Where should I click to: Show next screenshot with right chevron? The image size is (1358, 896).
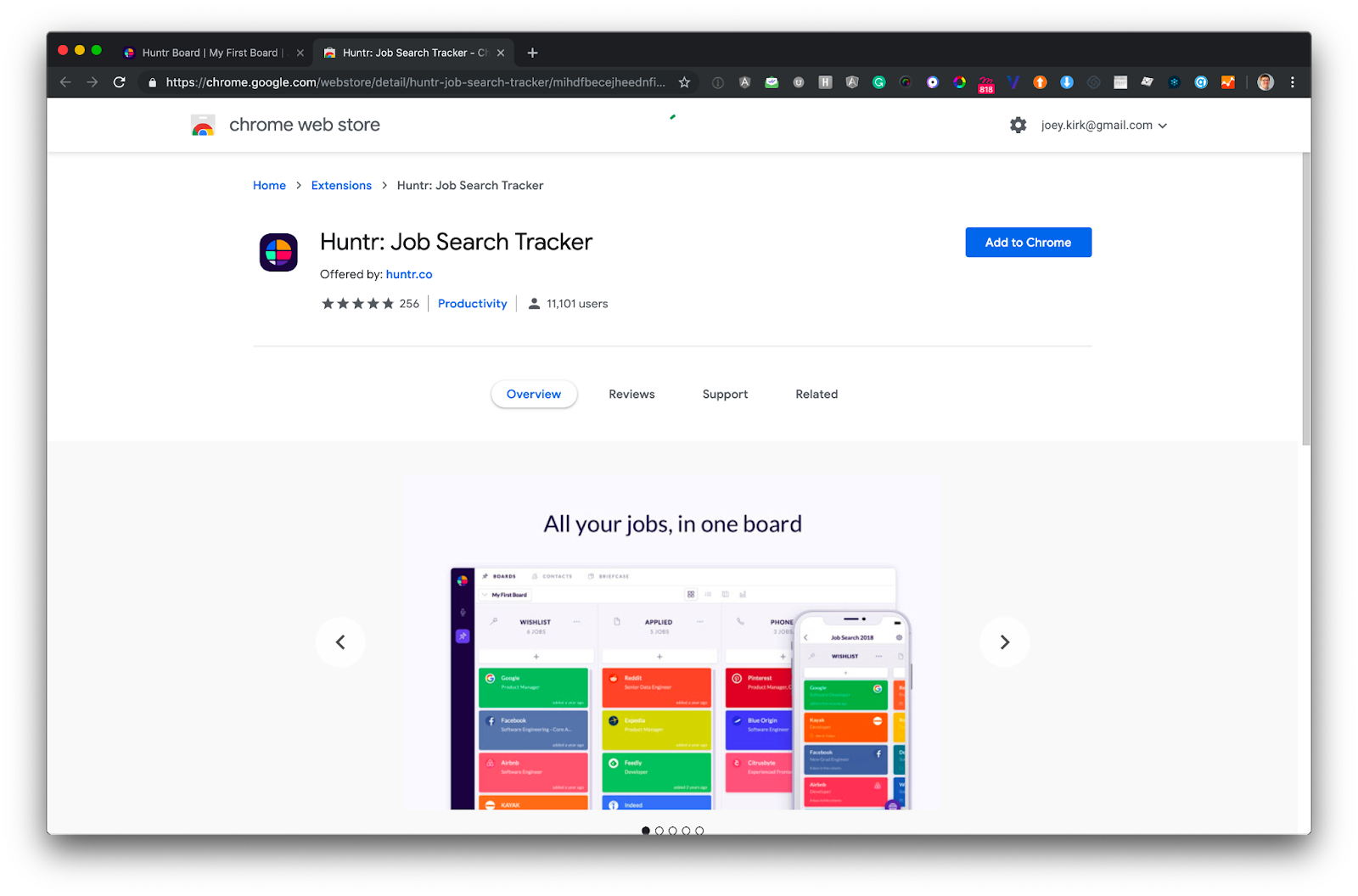[x=1005, y=642]
